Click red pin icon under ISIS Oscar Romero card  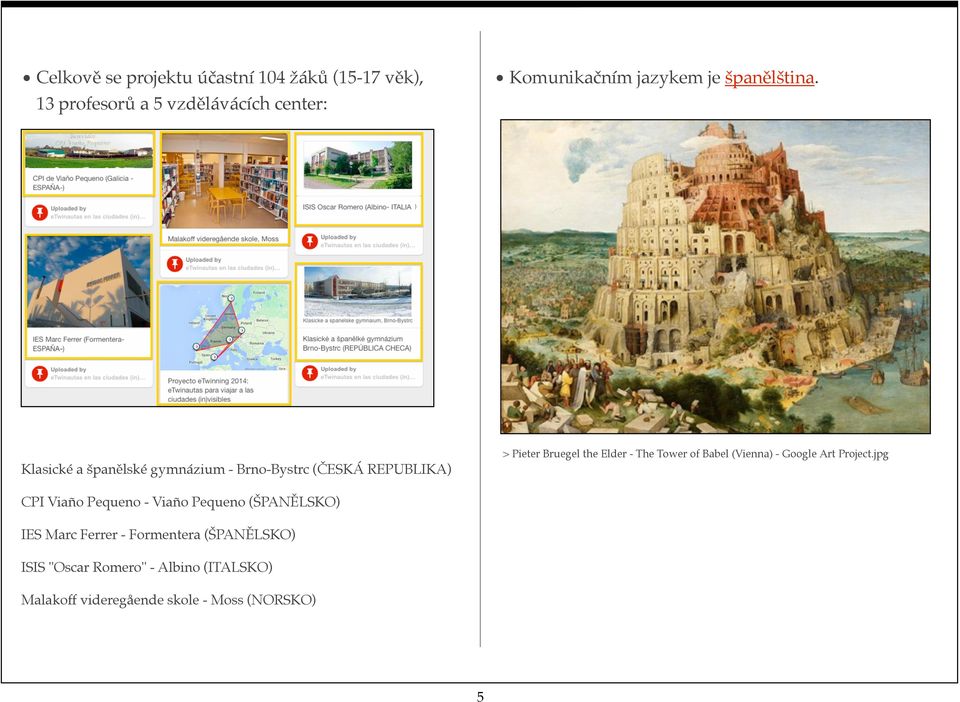pos(310,241)
